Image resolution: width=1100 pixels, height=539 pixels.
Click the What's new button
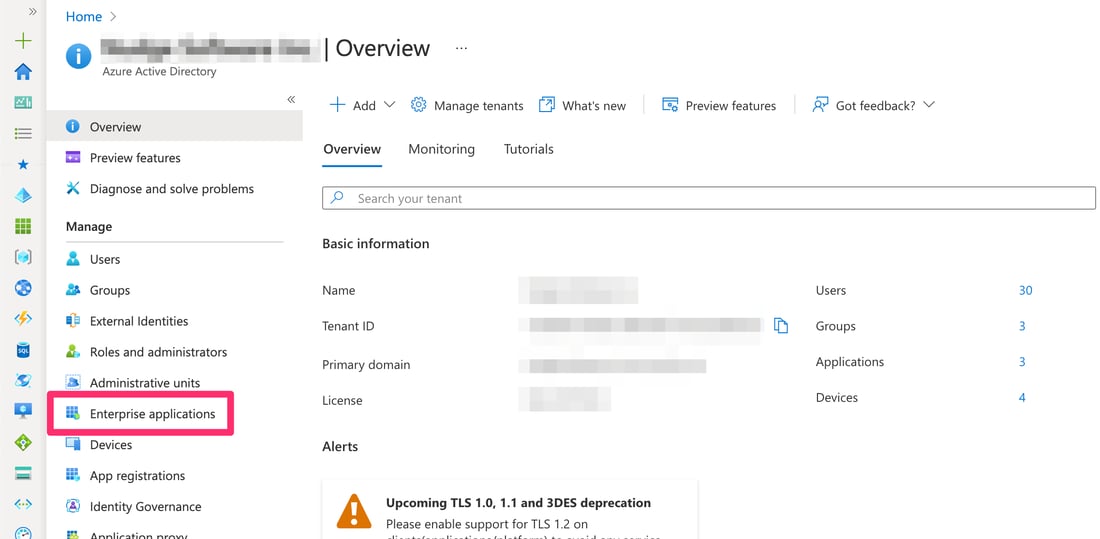coord(582,105)
